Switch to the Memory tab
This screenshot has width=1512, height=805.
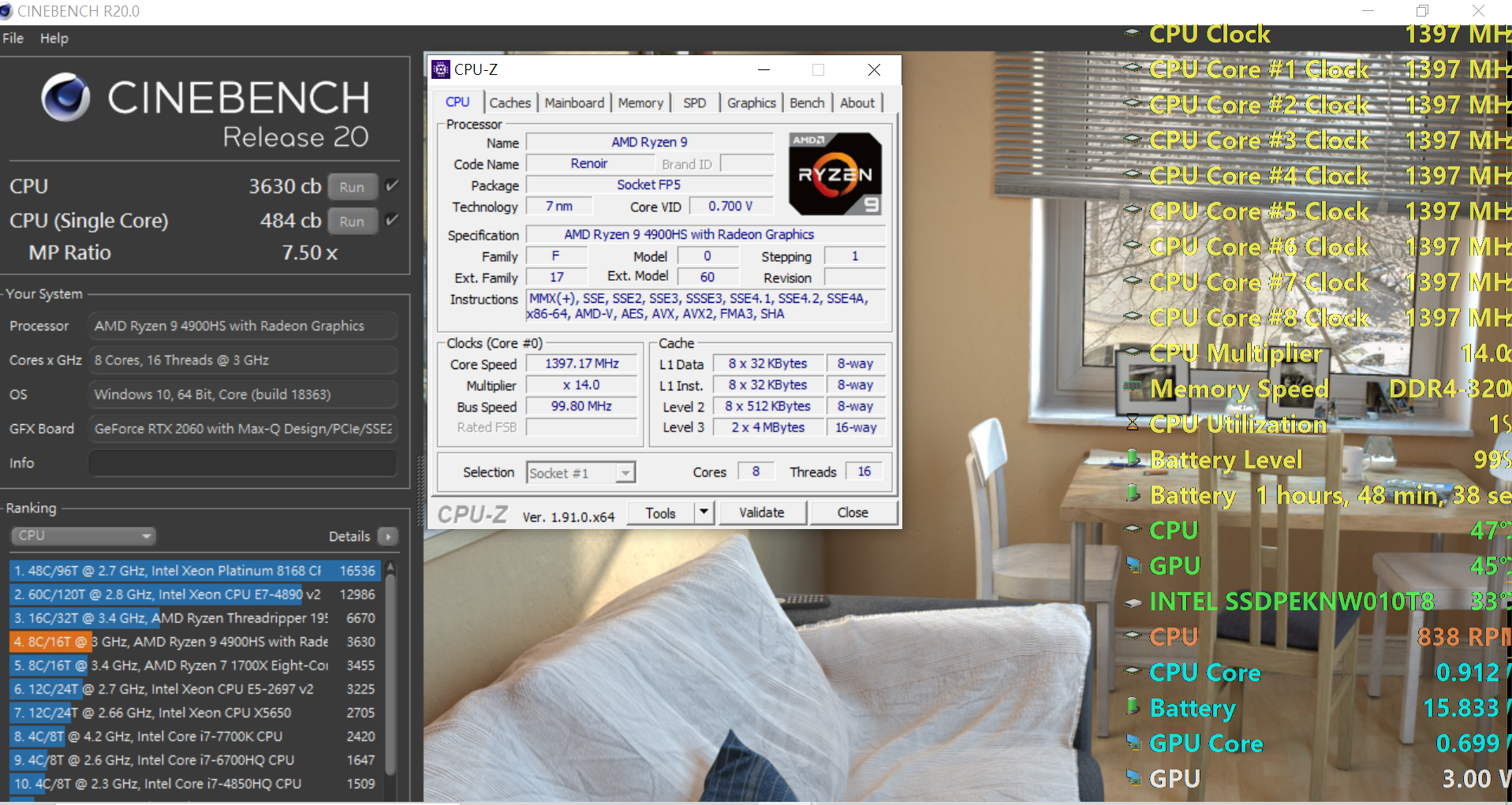pos(640,102)
